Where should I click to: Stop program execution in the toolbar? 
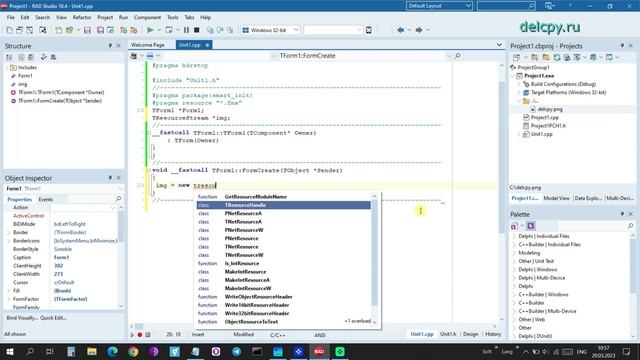click(x=197, y=30)
